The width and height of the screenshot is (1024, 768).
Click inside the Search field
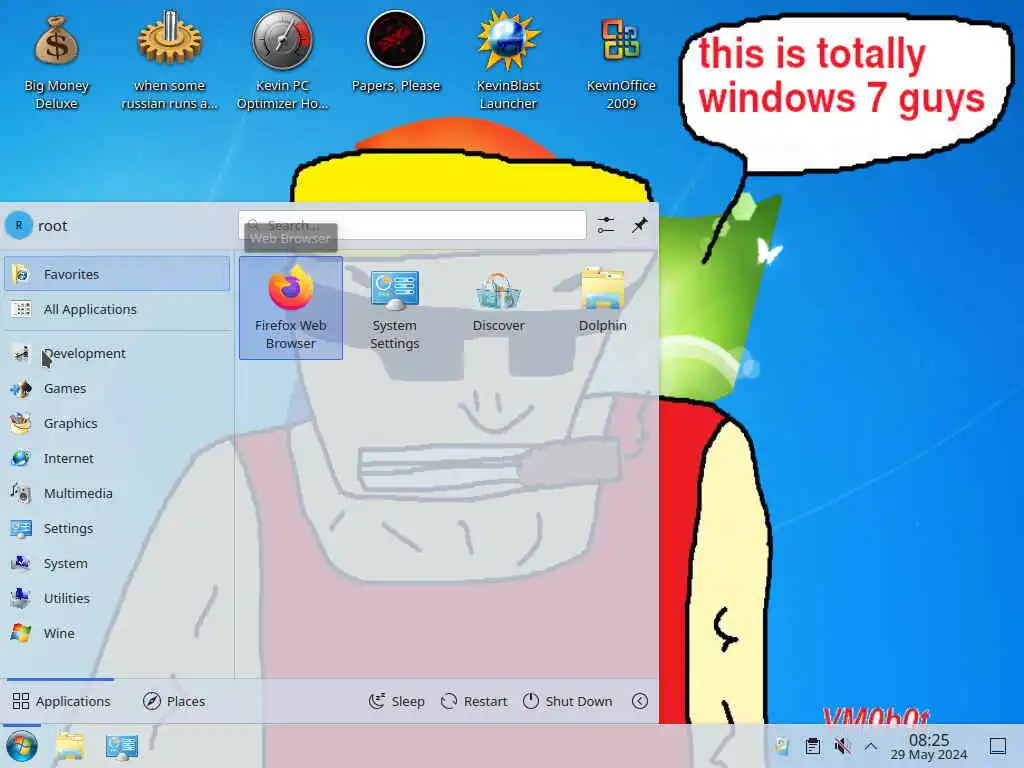click(412, 225)
